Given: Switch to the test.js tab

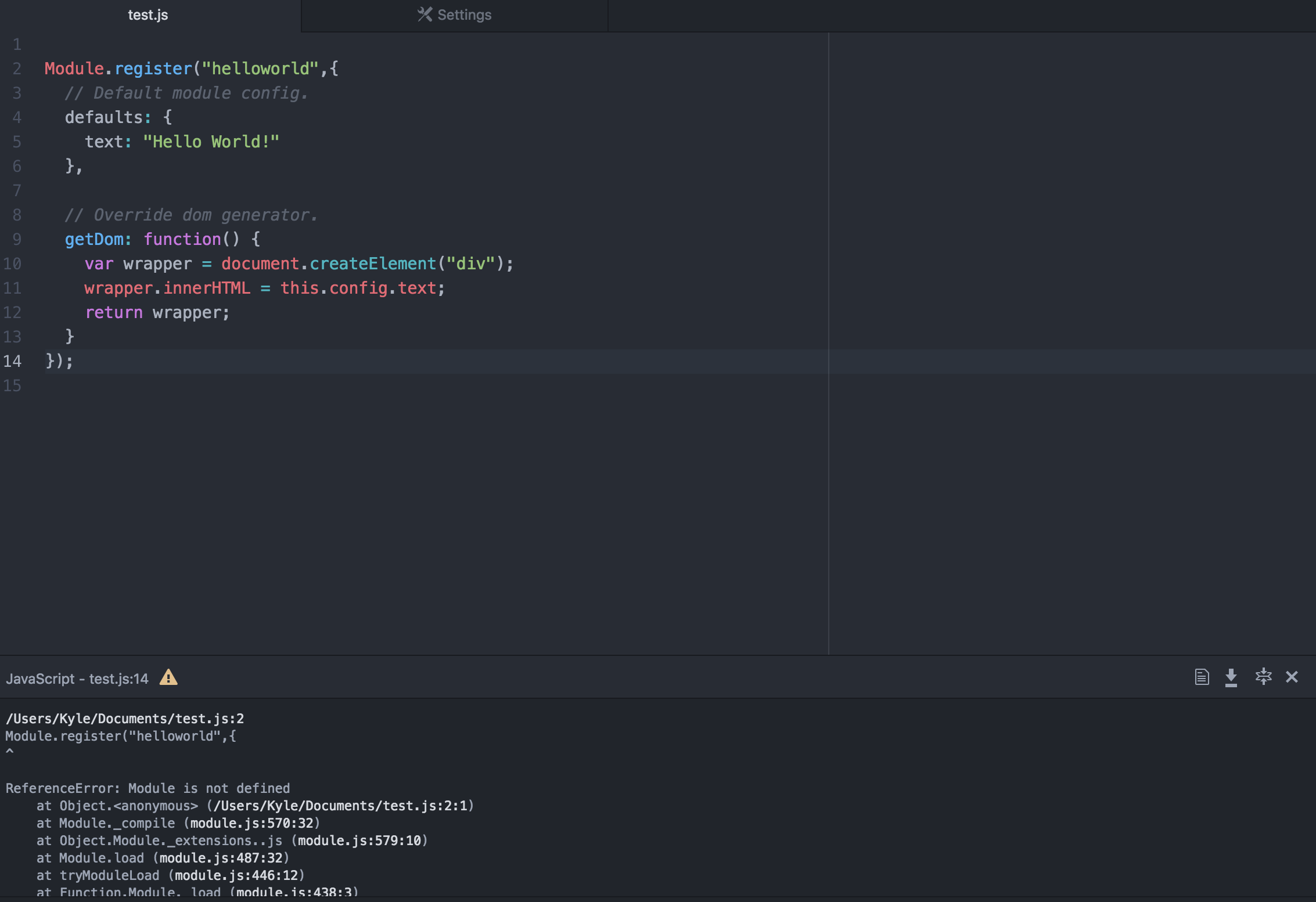Looking at the screenshot, I should coord(148,15).
